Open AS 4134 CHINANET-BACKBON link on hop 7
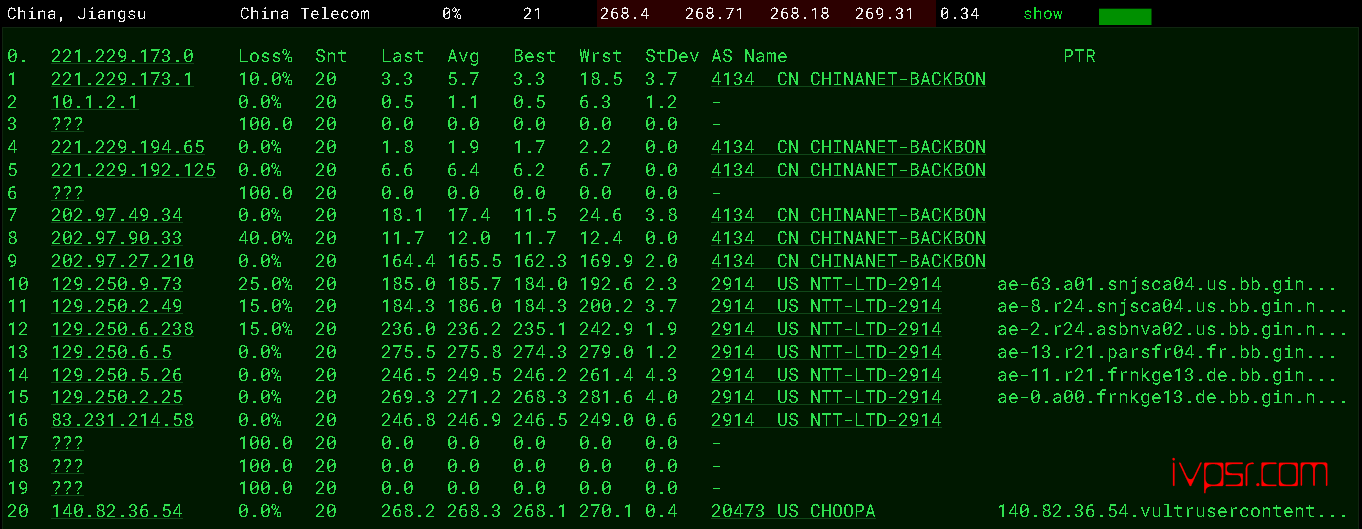The width and height of the screenshot is (1362, 529). pyautogui.click(x=849, y=215)
